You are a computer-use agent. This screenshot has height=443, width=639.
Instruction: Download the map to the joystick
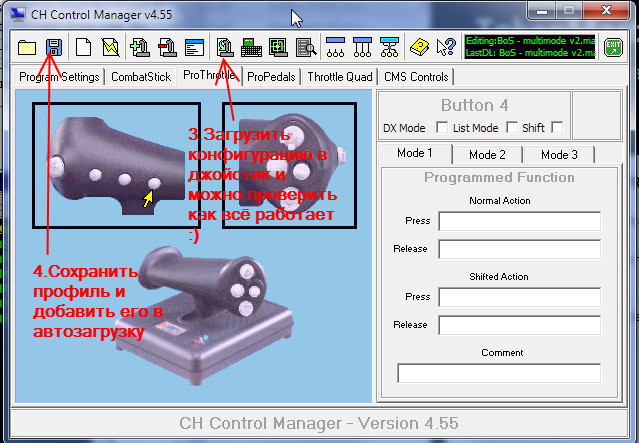click(x=224, y=47)
